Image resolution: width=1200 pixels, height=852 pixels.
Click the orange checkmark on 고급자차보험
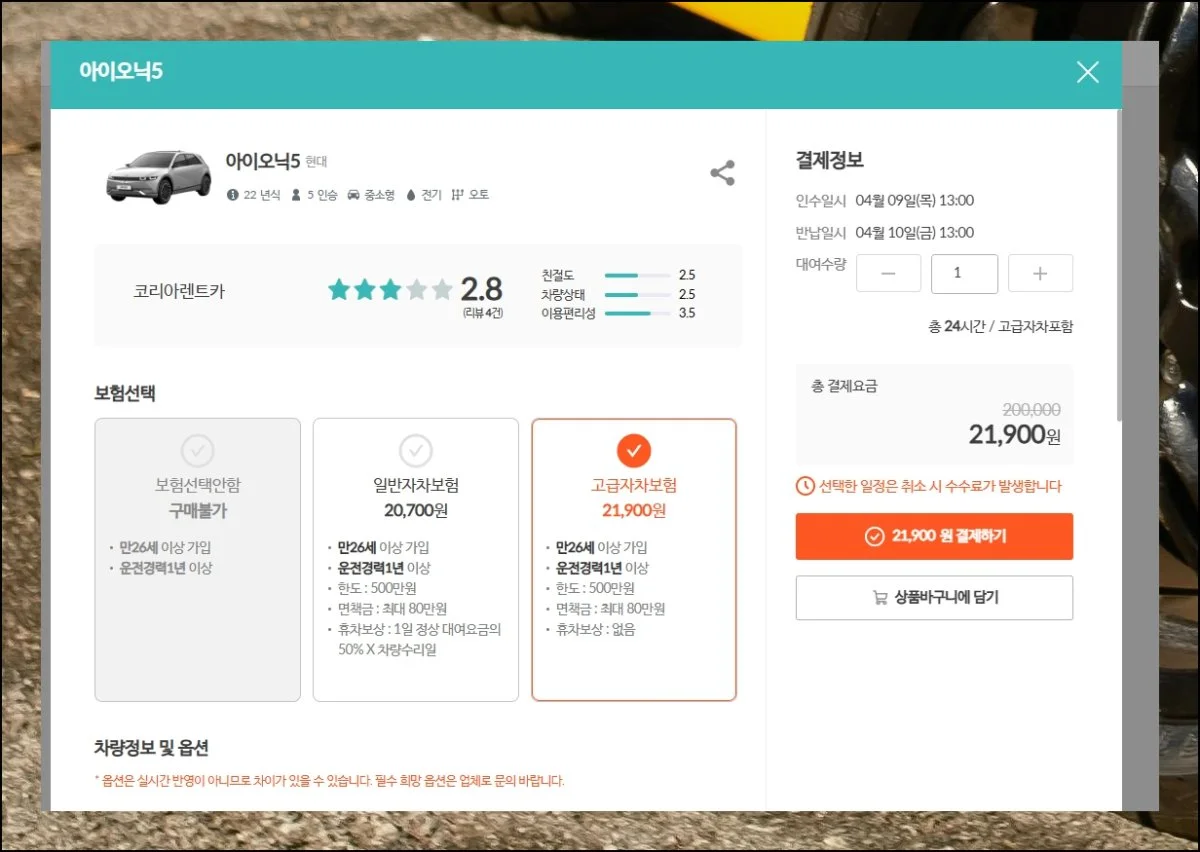pos(634,450)
